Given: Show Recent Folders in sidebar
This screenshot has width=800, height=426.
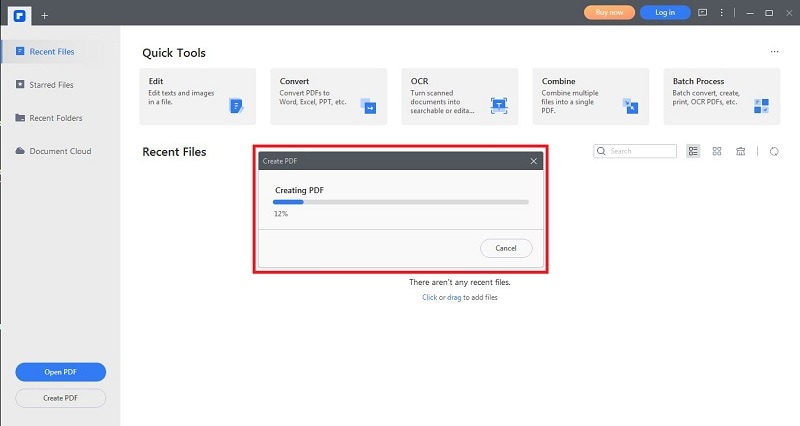Looking at the screenshot, I should coord(56,118).
